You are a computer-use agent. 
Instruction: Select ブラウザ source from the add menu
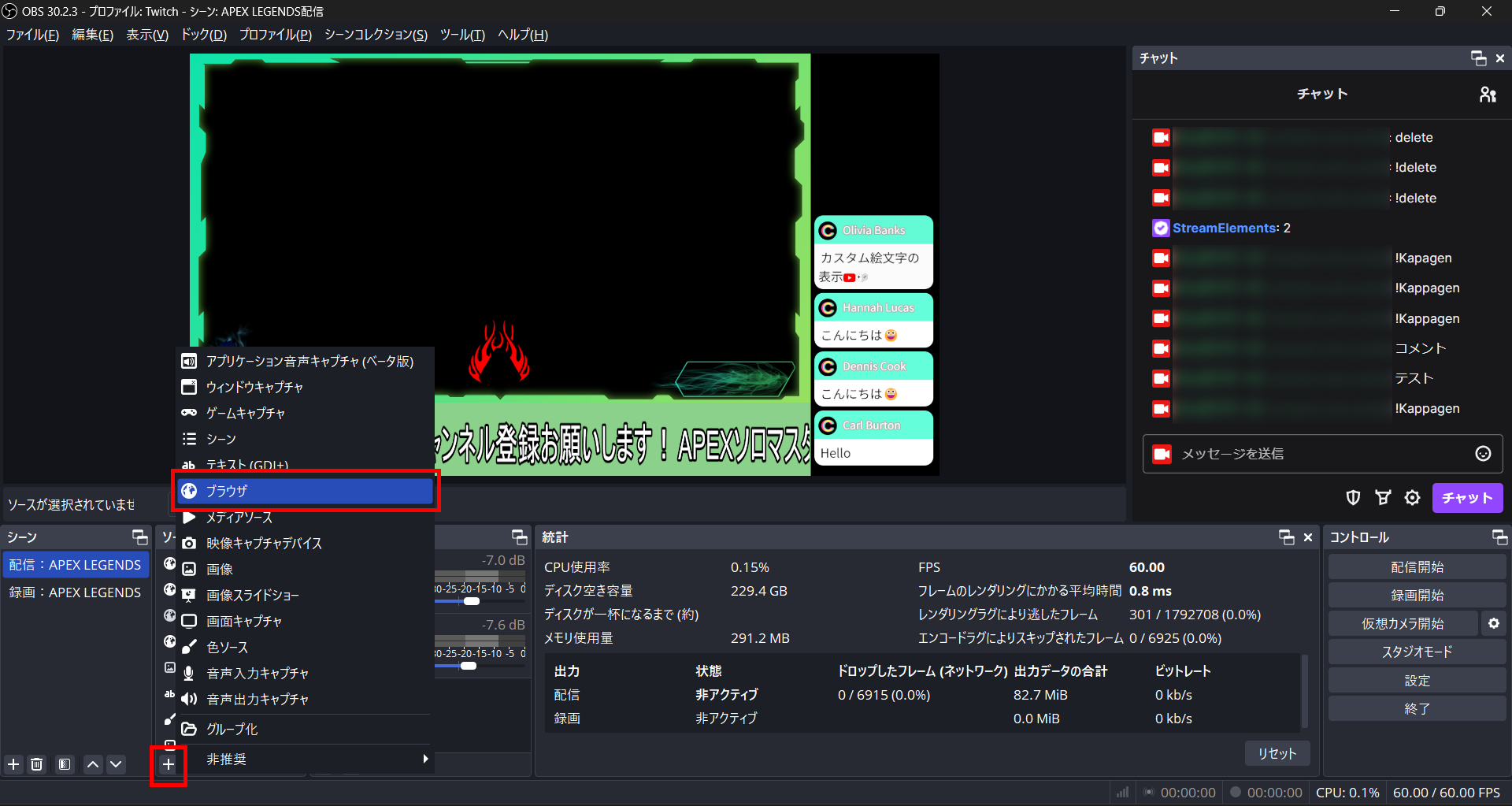click(306, 491)
